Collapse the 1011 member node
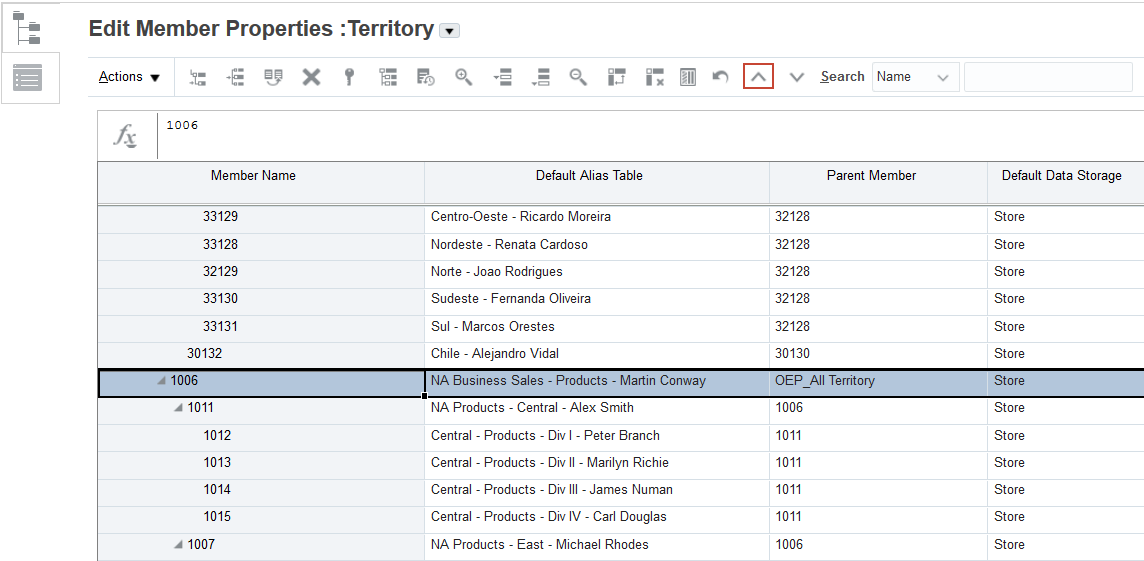 pyautogui.click(x=178, y=408)
